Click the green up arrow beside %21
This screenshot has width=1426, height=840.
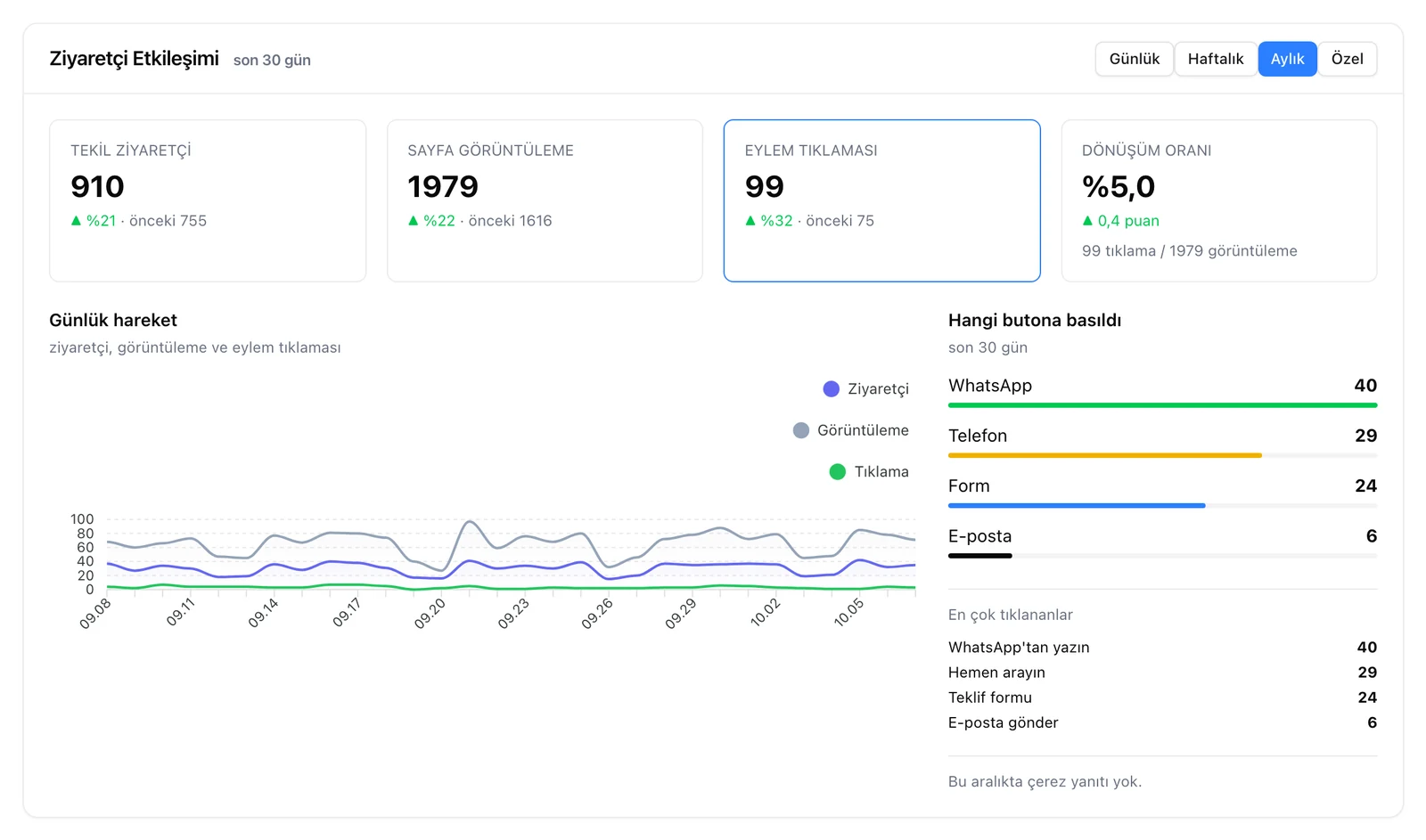click(x=76, y=221)
